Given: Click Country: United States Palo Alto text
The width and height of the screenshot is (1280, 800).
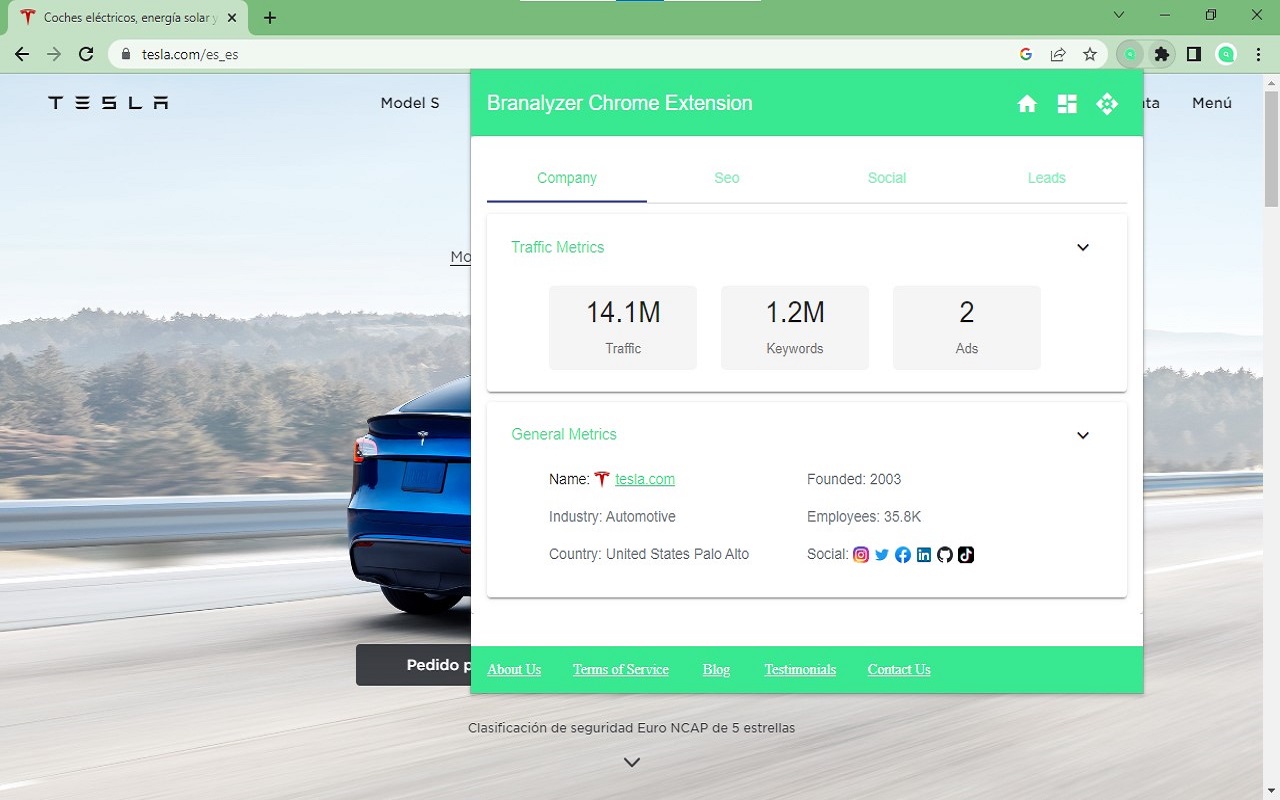Looking at the screenshot, I should click(649, 554).
